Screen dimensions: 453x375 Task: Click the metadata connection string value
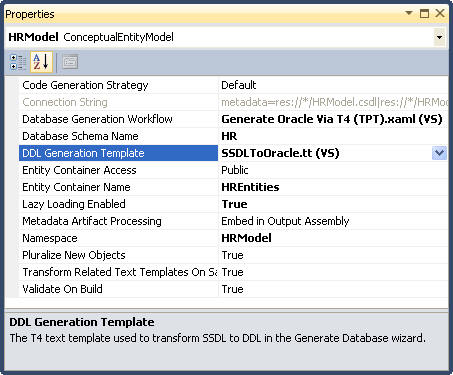tap(334, 102)
